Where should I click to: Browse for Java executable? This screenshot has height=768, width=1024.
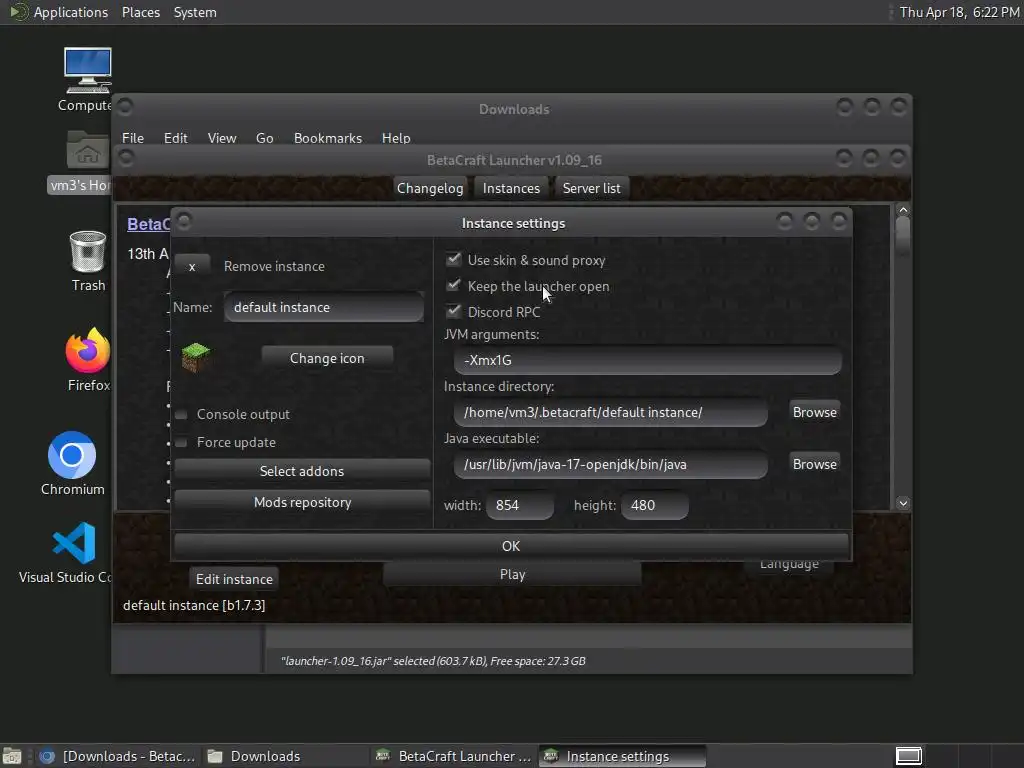coord(814,464)
